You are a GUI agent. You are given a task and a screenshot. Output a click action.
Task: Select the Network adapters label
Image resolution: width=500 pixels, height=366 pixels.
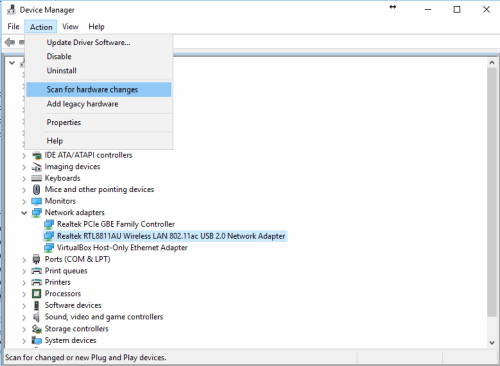pyautogui.click(x=75, y=212)
